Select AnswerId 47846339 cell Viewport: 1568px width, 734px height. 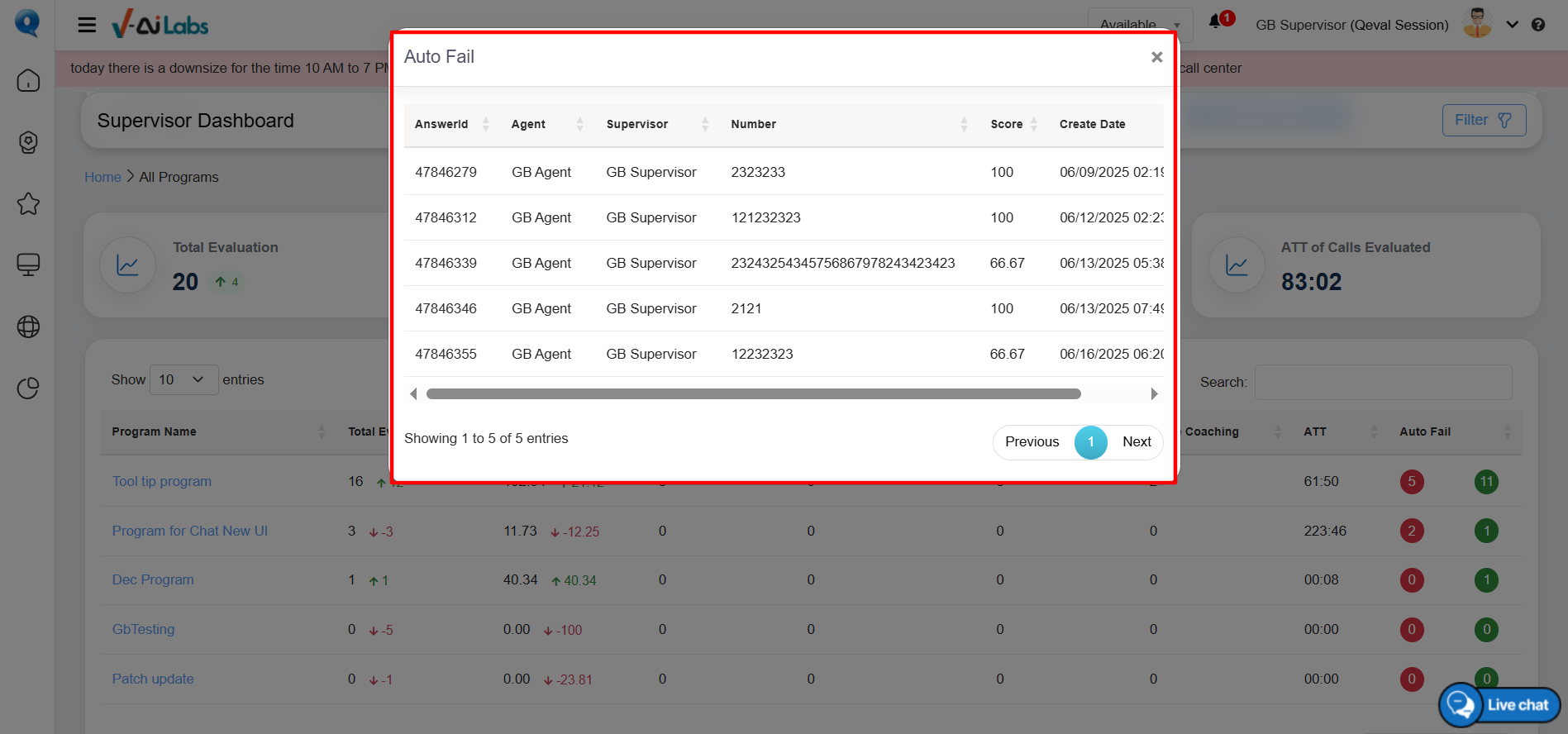[446, 263]
